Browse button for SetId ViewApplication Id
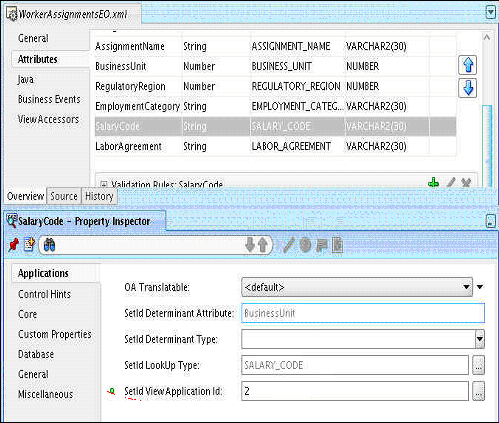 point(478,391)
